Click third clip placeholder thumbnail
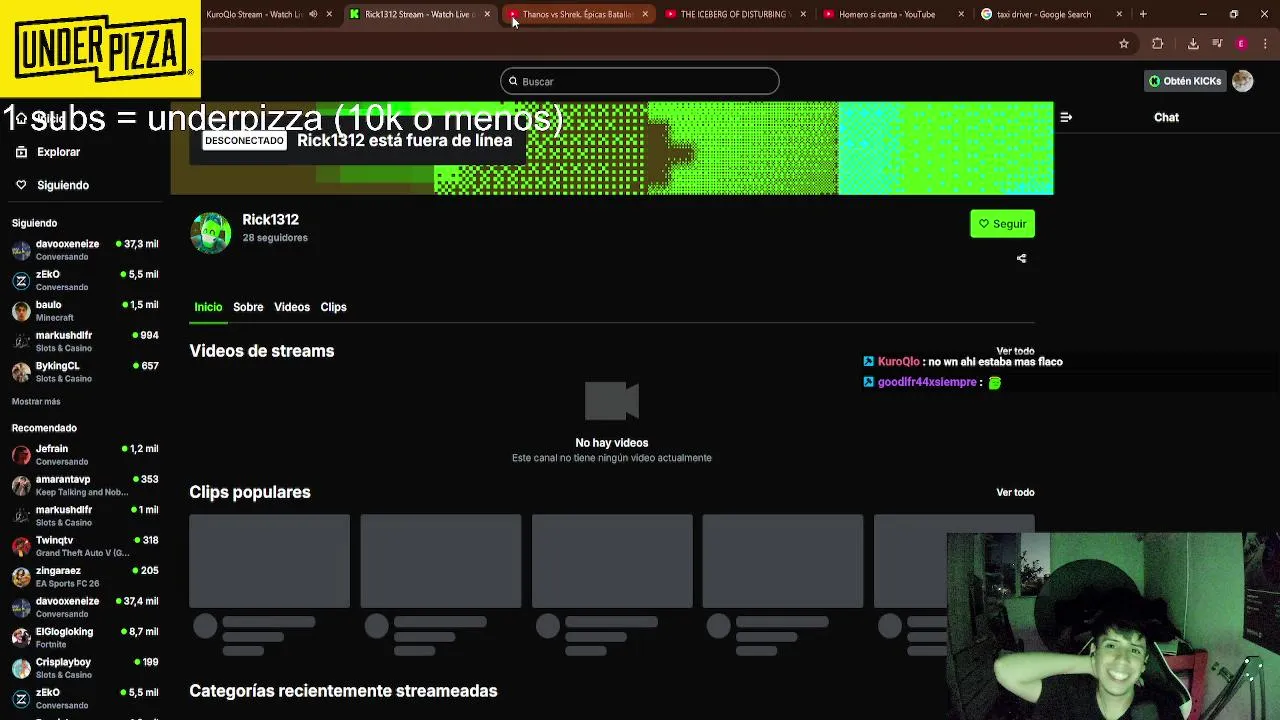This screenshot has width=1280, height=720. pyautogui.click(x=612, y=561)
